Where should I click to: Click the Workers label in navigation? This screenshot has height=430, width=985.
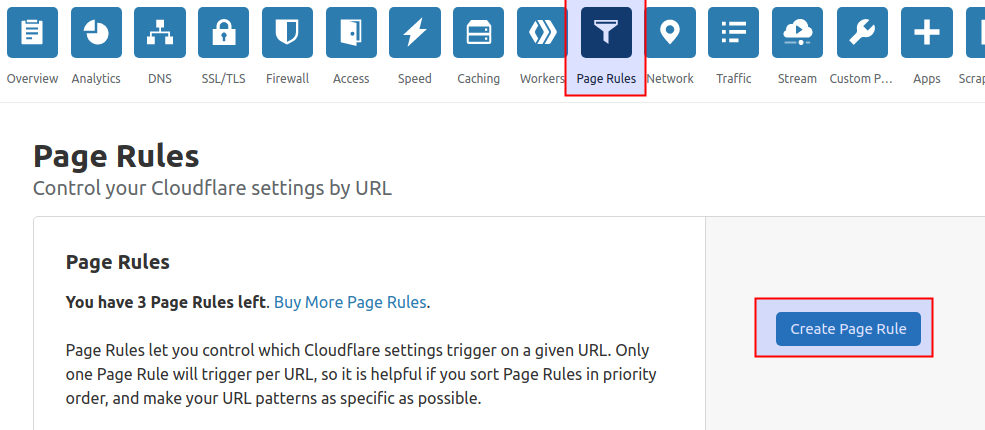point(542,79)
